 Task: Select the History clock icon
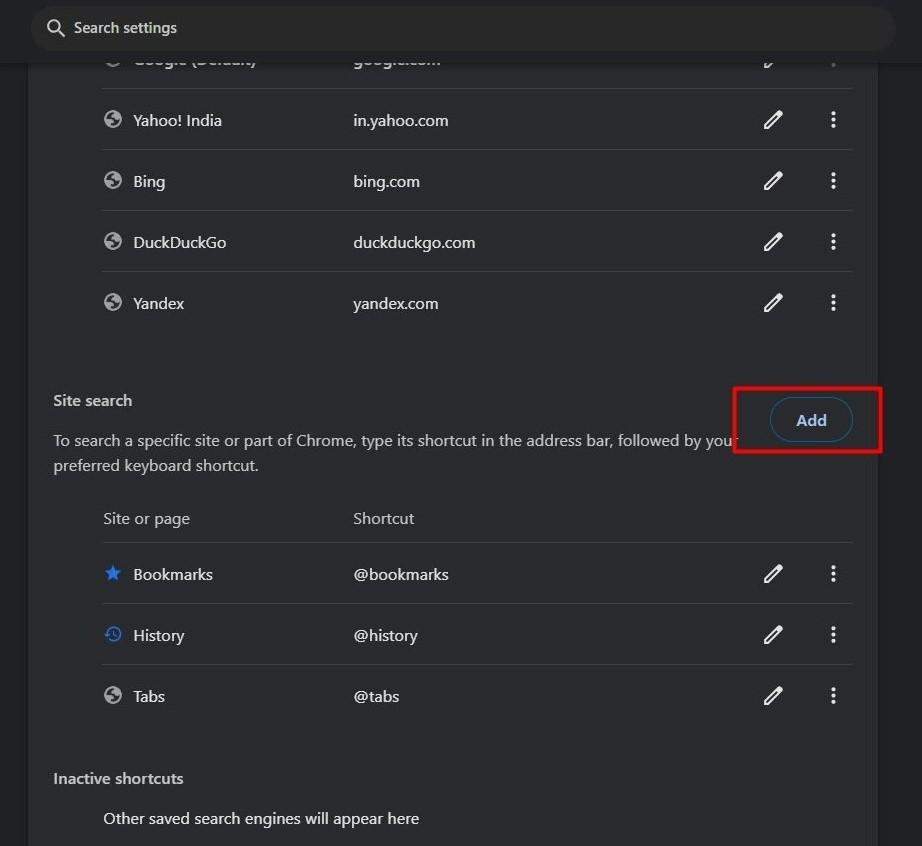(112, 634)
